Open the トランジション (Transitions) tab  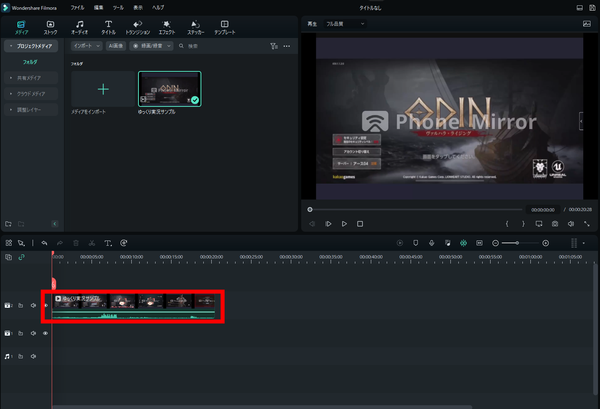point(137,28)
